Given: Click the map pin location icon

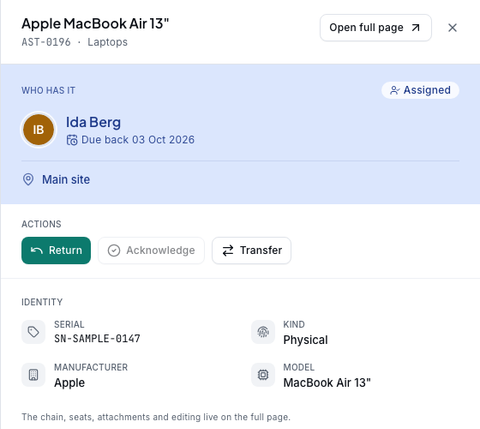Looking at the screenshot, I should [x=28, y=179].
